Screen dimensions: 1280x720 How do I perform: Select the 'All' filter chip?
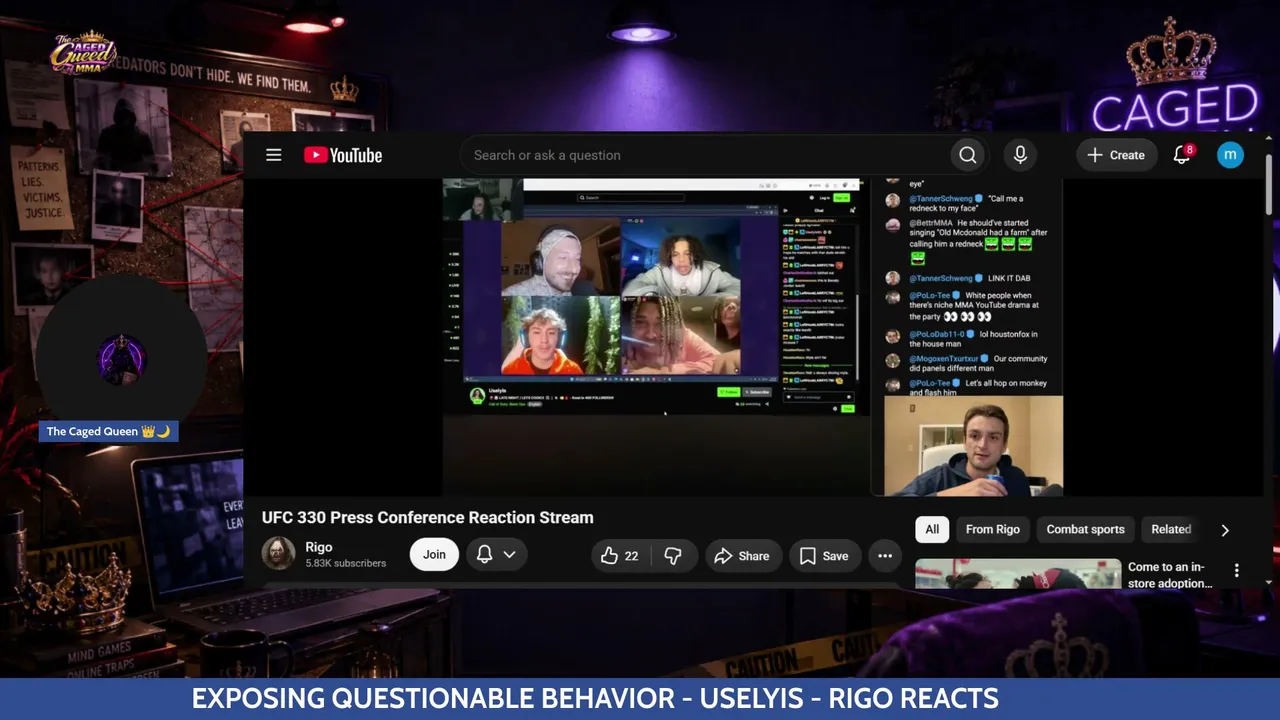pyautogui.click(x=932, y=529)
